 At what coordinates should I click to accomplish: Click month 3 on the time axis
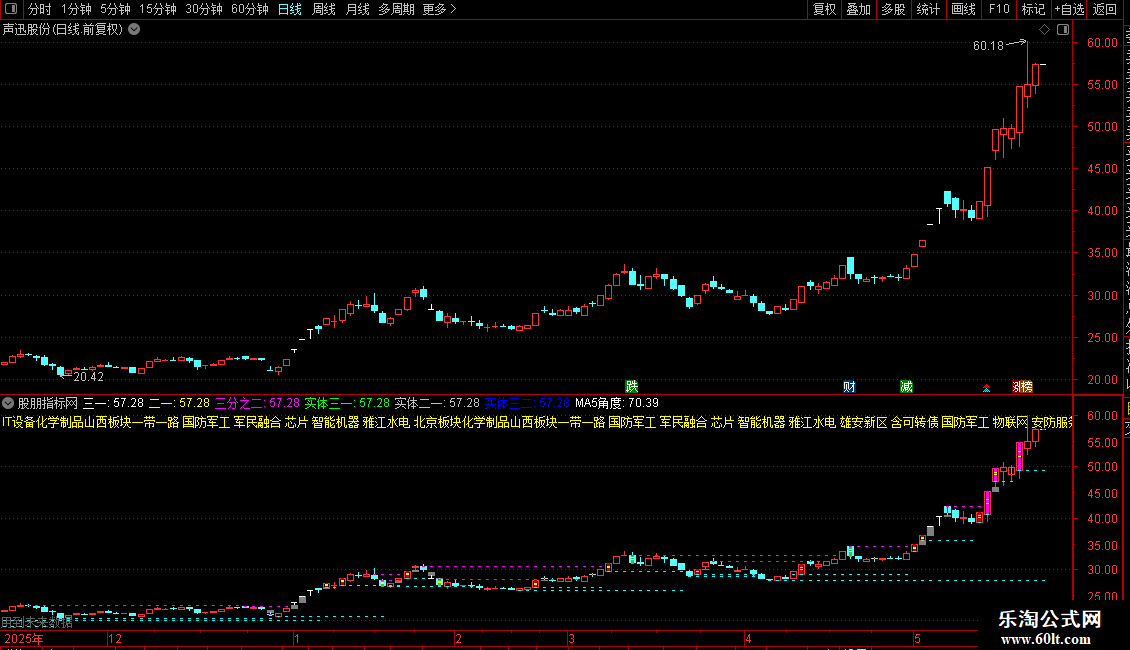tap(571, 638)
